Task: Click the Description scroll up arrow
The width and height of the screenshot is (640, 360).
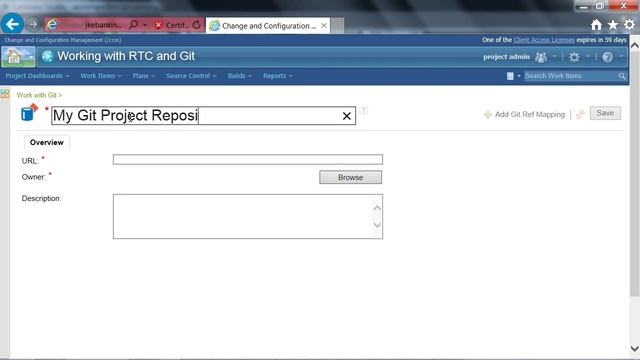Action: 377,208
